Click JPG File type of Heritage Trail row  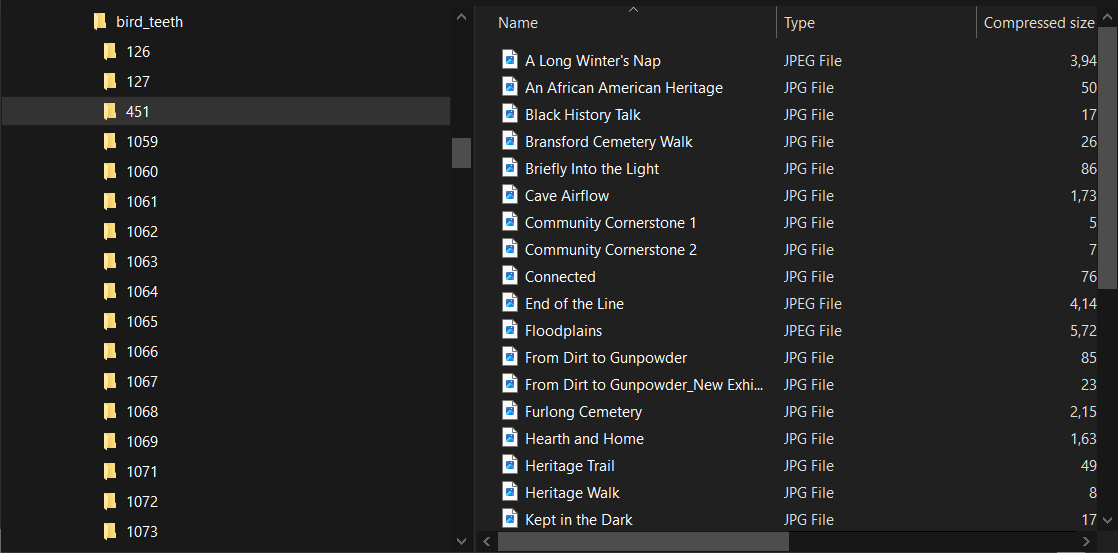coord(809,466)
